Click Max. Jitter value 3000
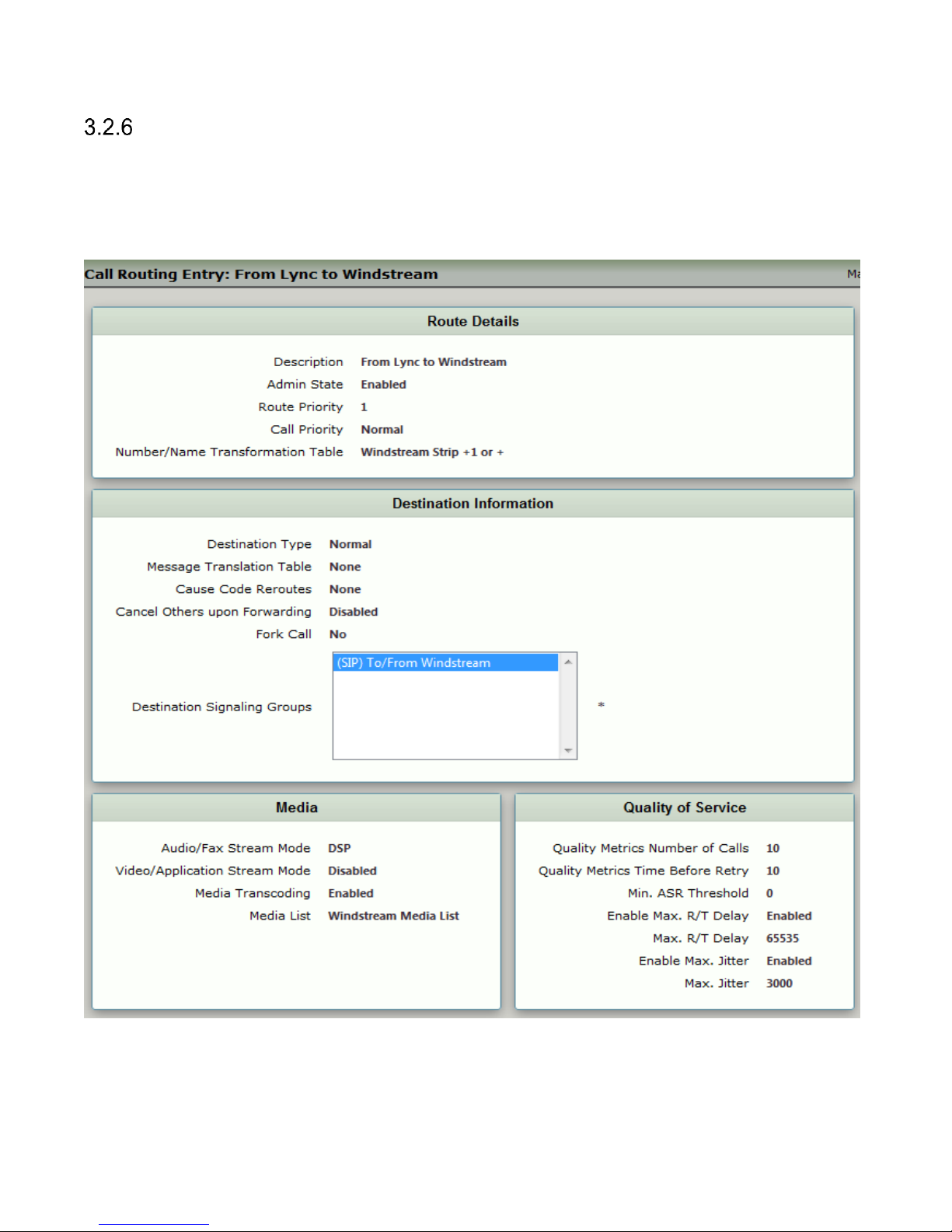 tap(779, 984)
